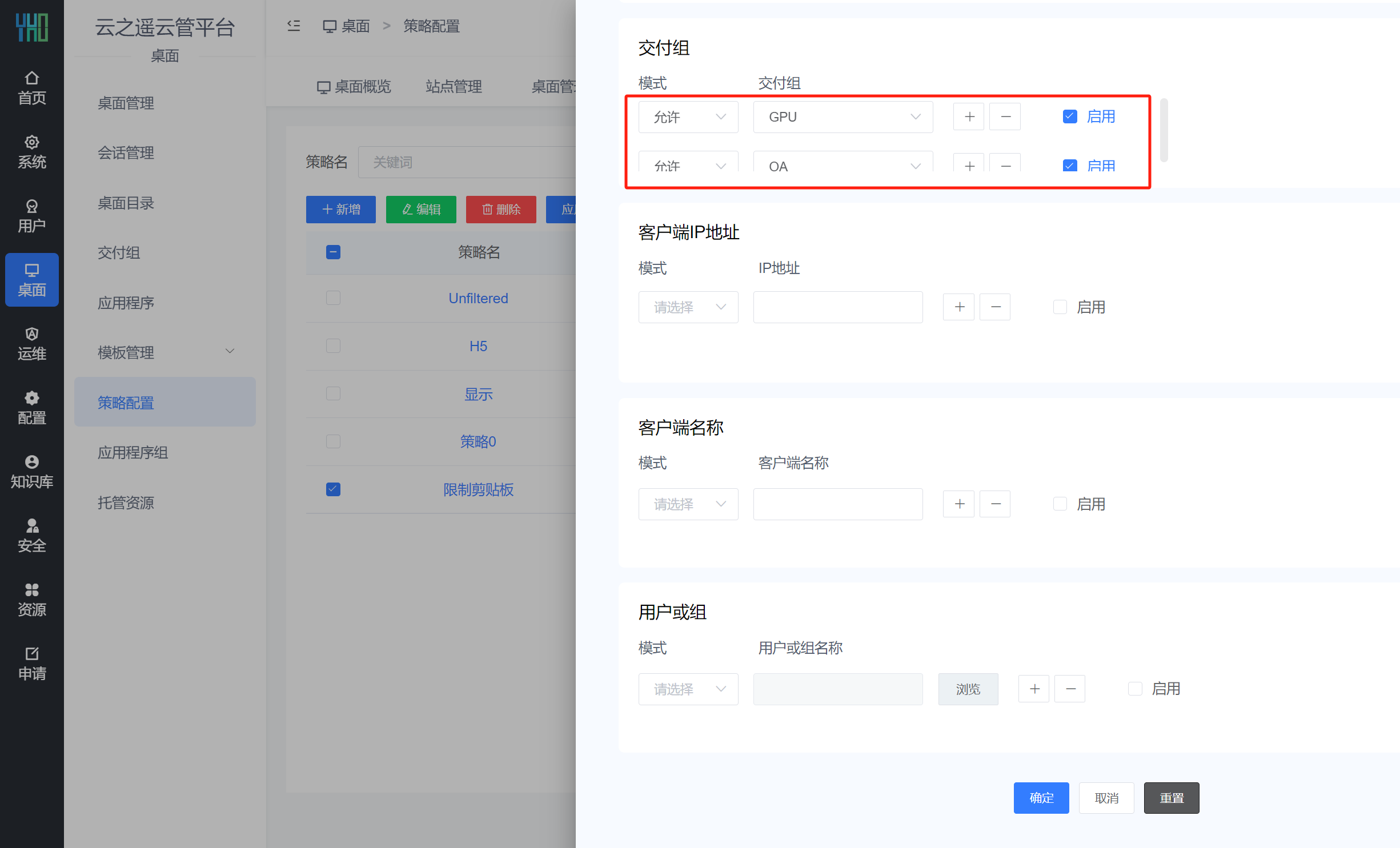
Task: Enable the 客户端IP地址 filter checkbox
Action: pos(1060,307)
